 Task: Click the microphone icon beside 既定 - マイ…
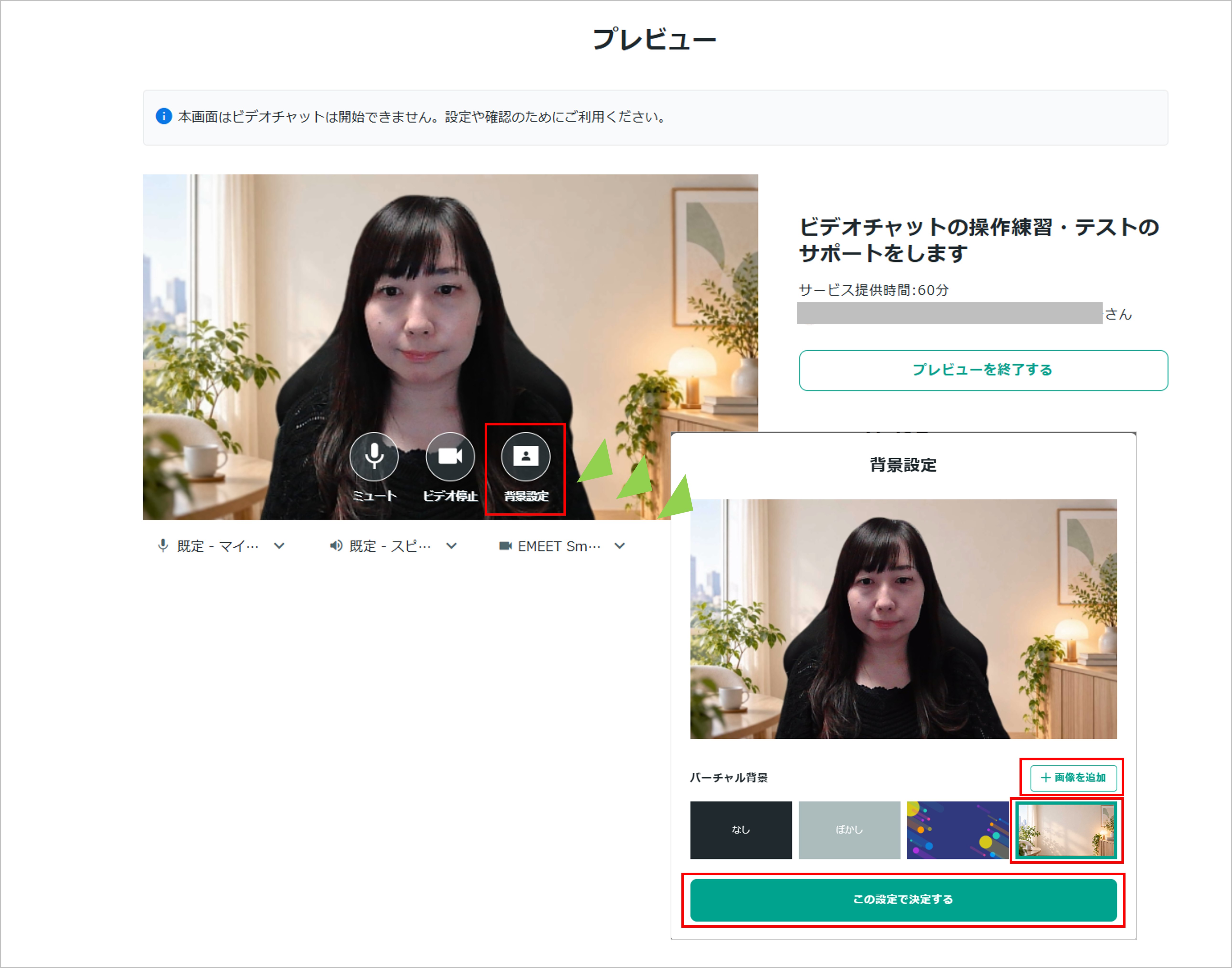click(x=163, y=546)
